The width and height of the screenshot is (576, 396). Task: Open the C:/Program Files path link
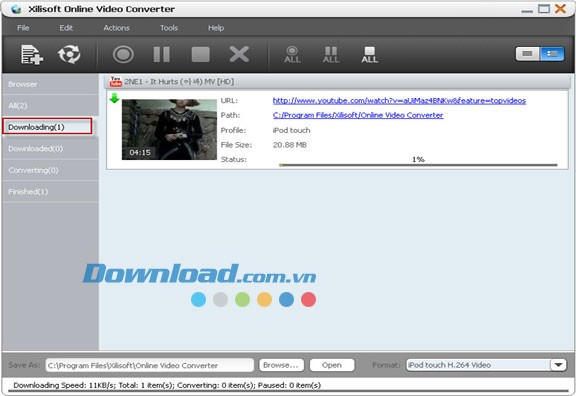click(358, 115)
